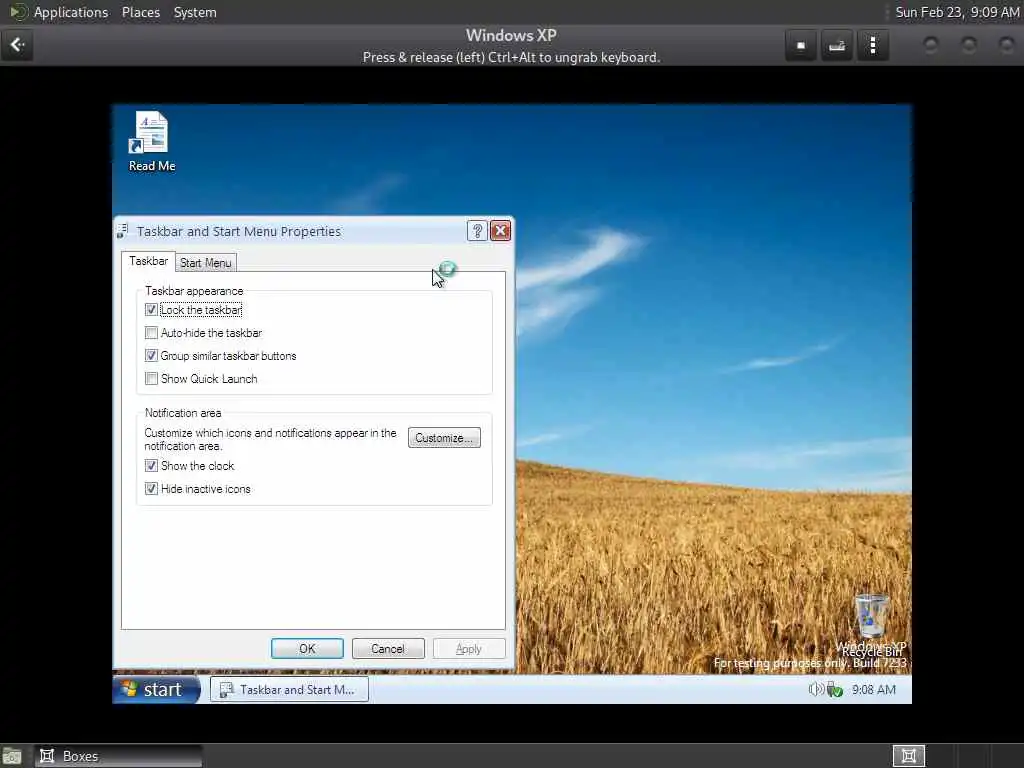Image resolution: width=1024 pixels, height=768 pixels.
Task: Open the Boxes three-dot options menu
Action: 872,45
